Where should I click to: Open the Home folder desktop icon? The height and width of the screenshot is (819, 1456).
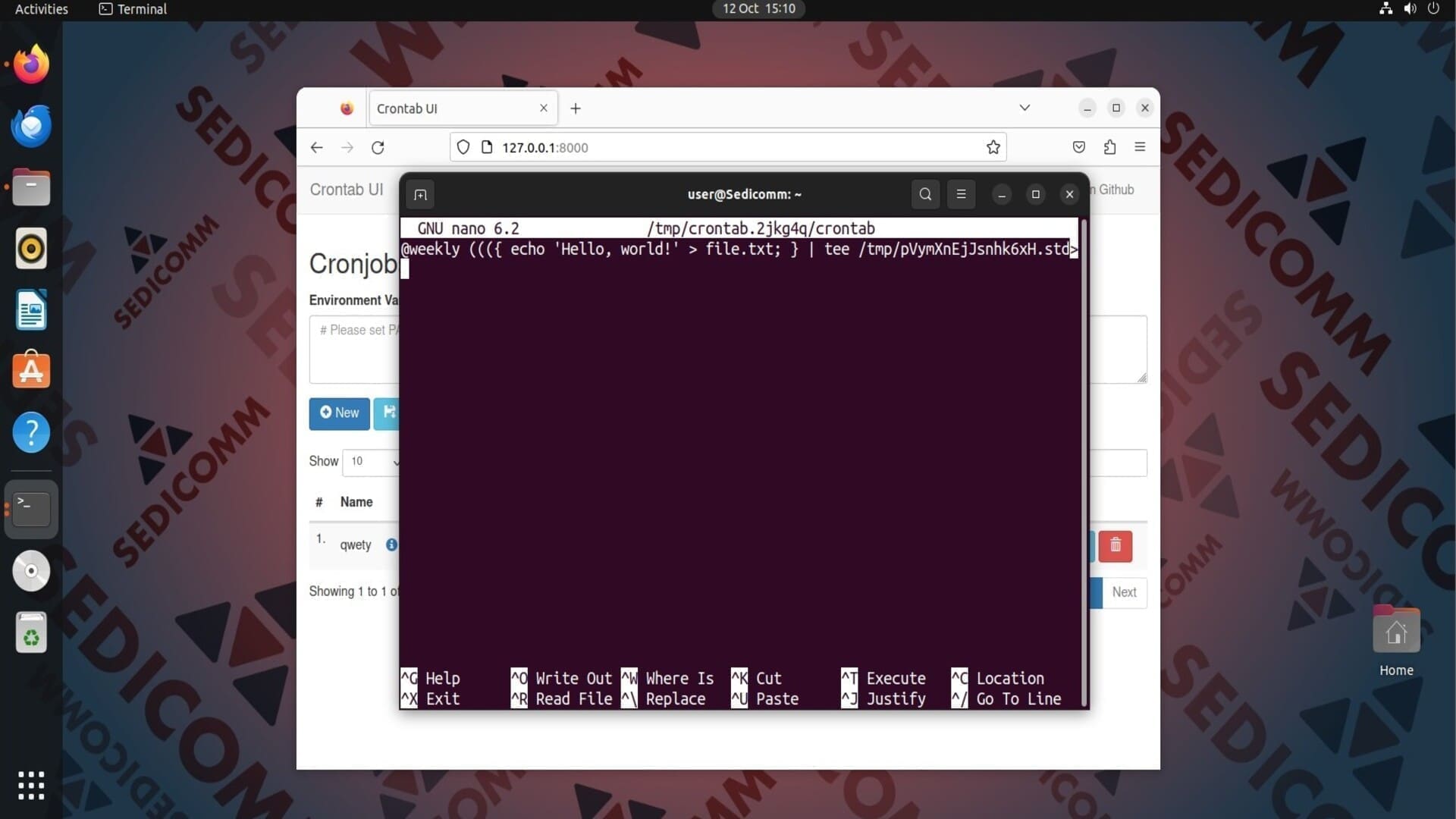(1396, 642)
